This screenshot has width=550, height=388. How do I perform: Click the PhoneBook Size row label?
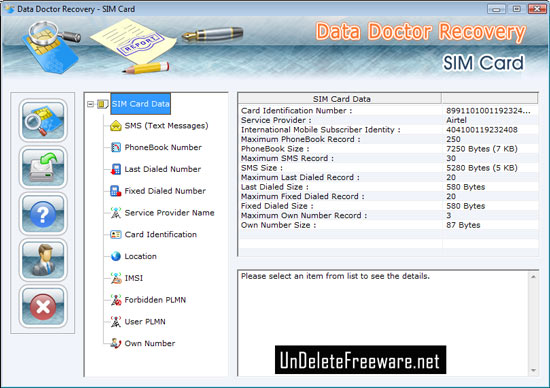275,149
